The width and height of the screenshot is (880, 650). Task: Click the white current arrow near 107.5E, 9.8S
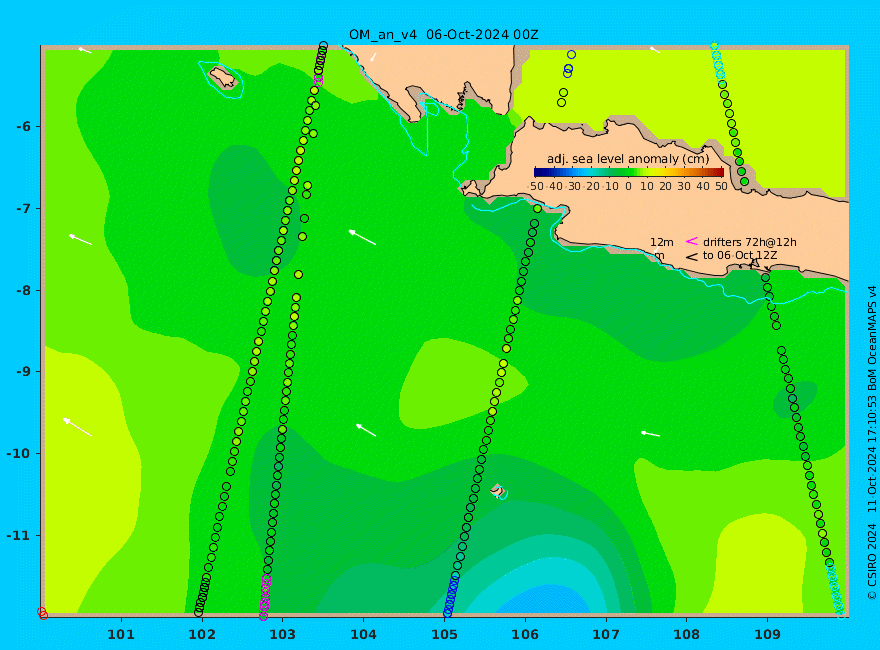650,434
